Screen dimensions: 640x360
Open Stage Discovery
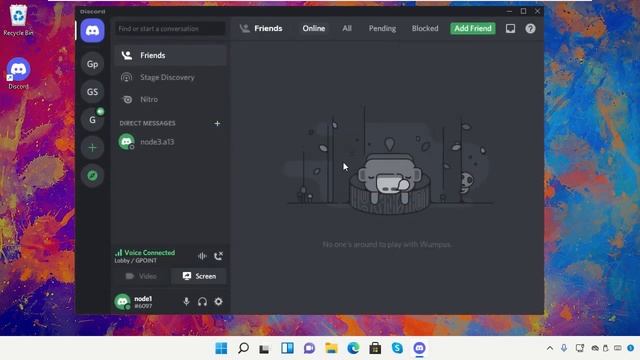pos(170,77)
